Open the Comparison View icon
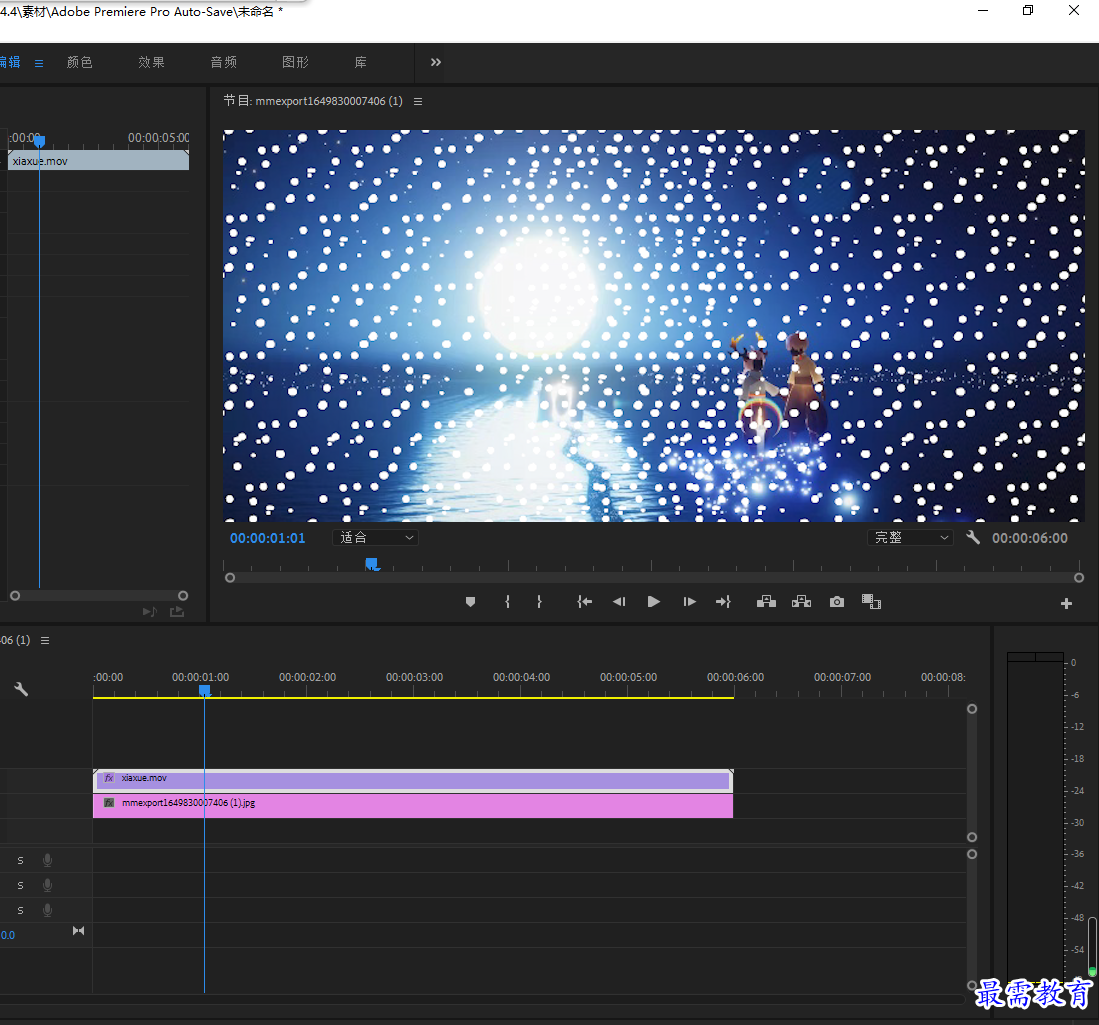 [x=871, y=602]
